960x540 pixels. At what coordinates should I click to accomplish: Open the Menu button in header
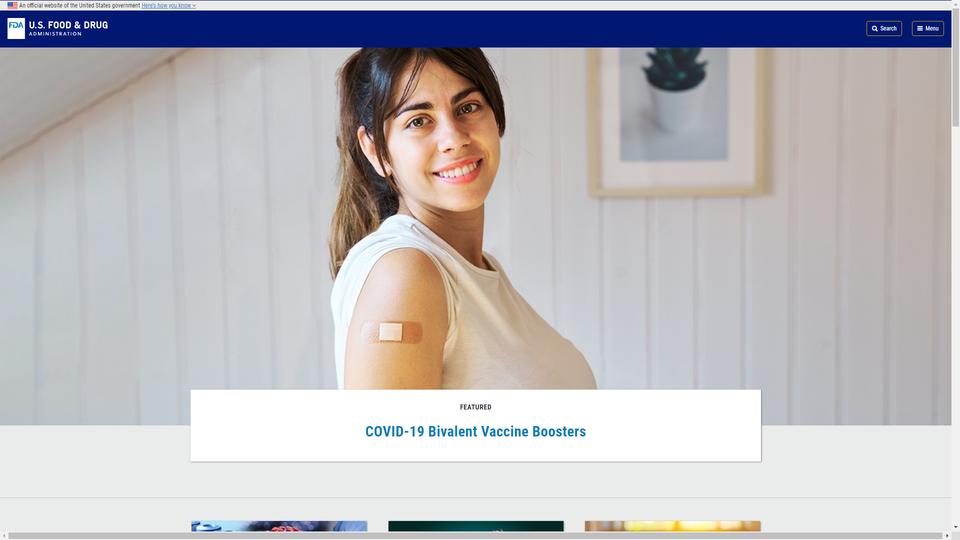click(x=928, y=29)
